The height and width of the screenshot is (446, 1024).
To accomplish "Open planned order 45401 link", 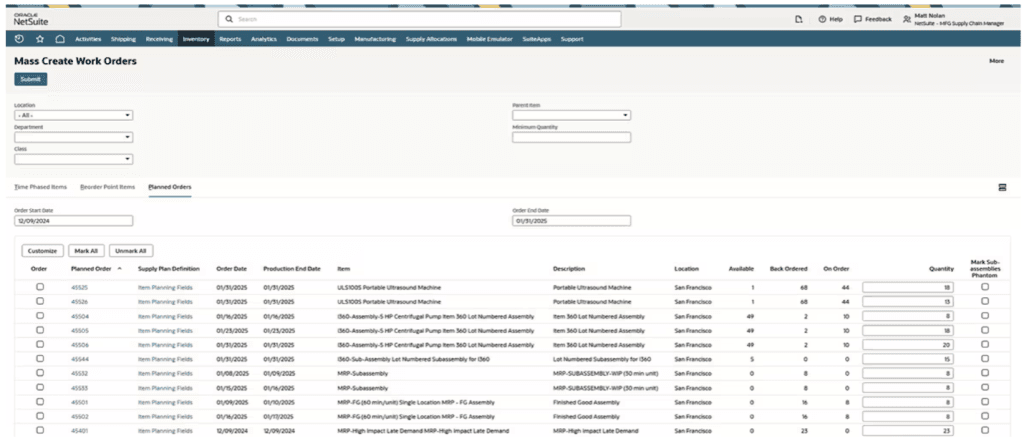I will tap(79, 430).
